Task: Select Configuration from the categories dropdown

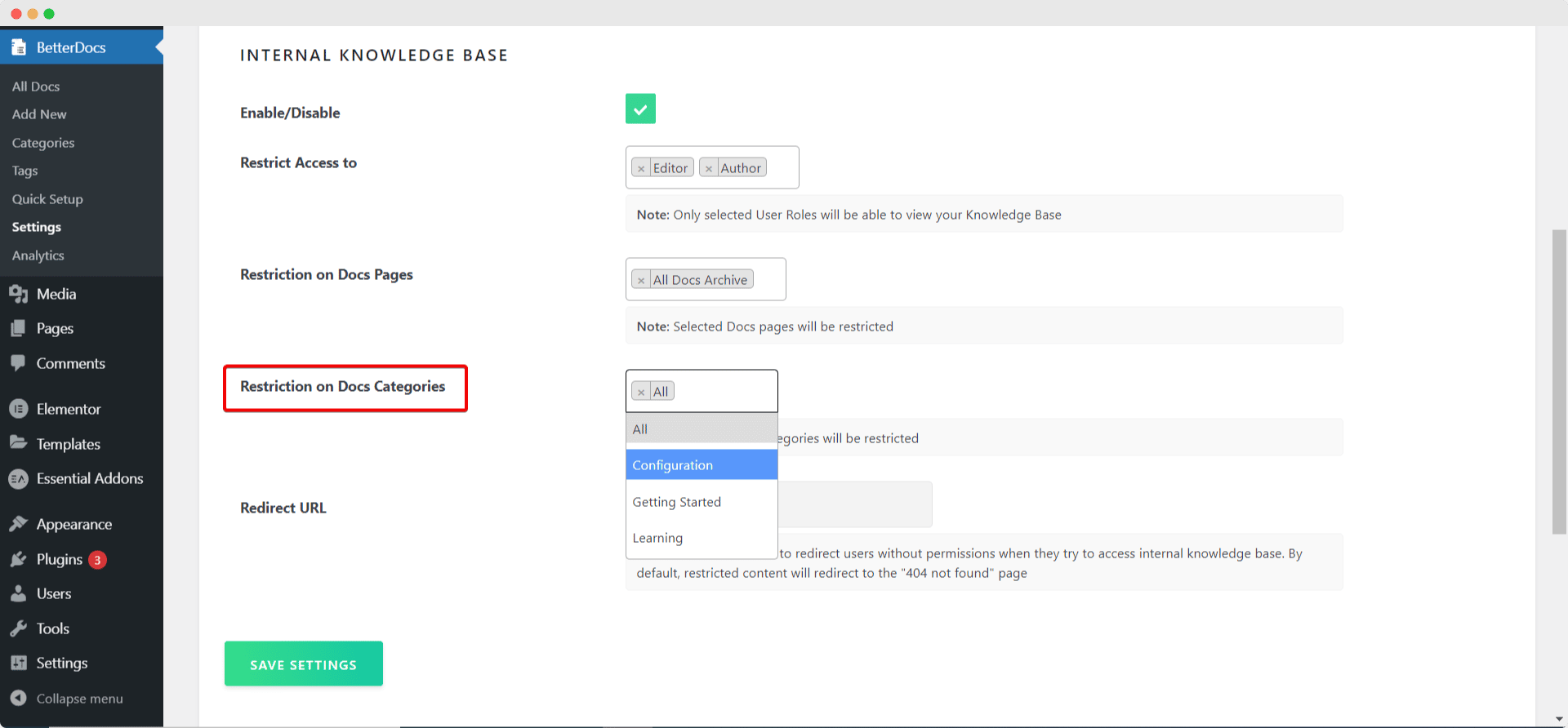Action: point(702,465)
